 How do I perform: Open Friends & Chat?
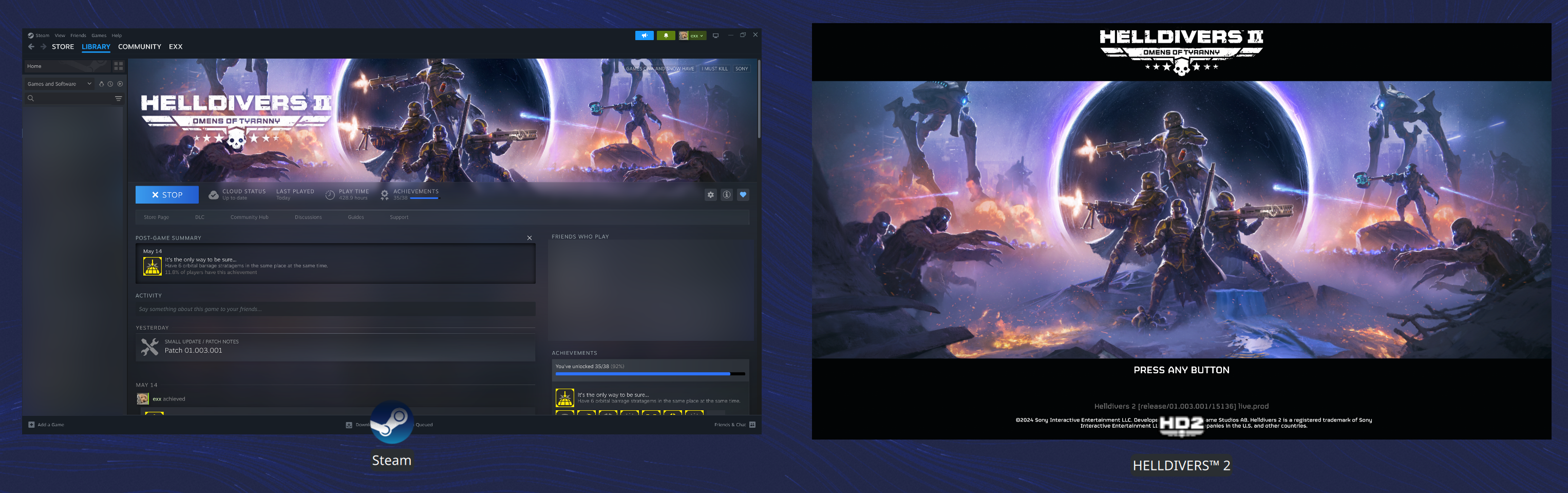[735, 425]
